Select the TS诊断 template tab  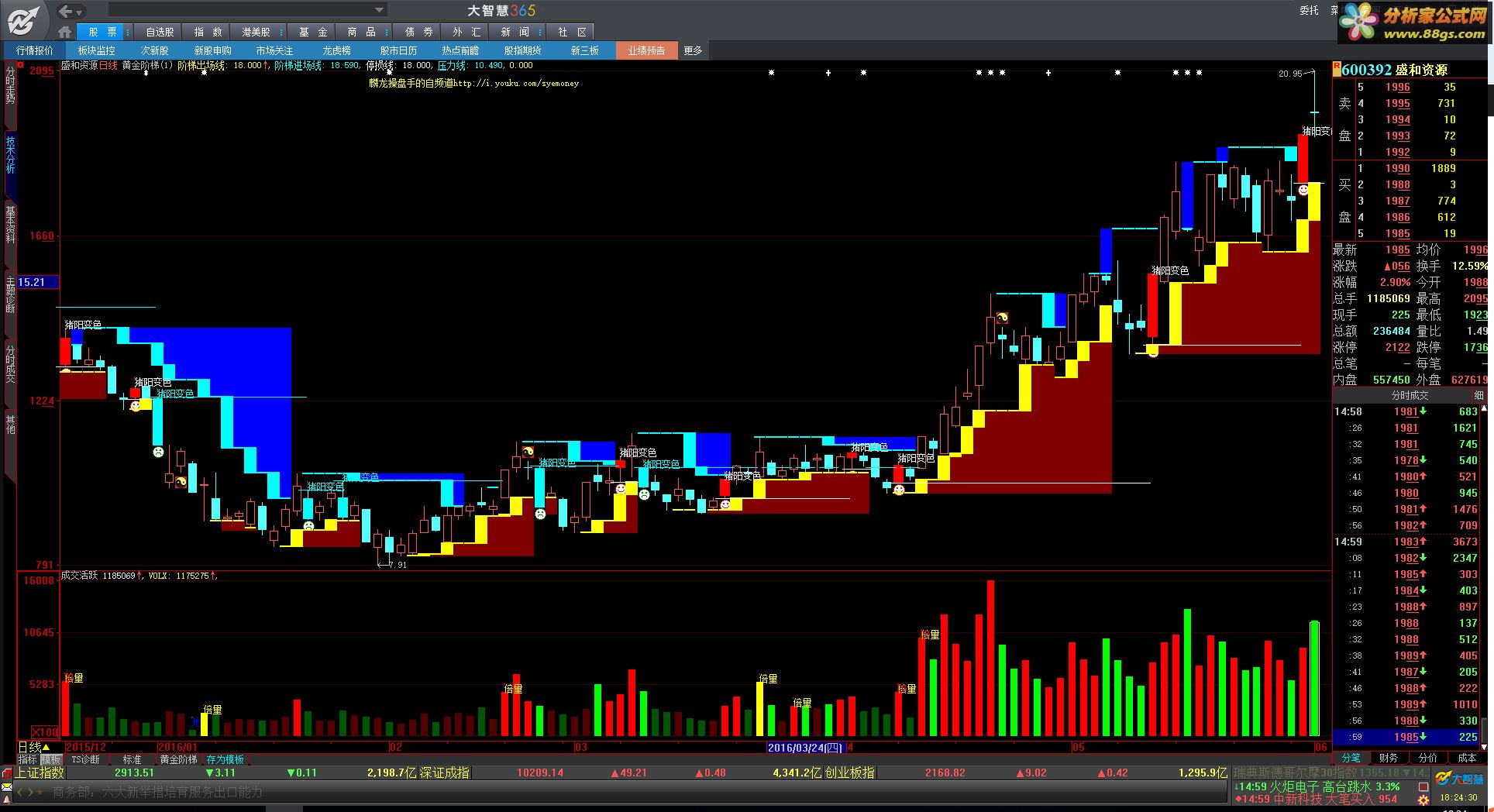point(85,760)
